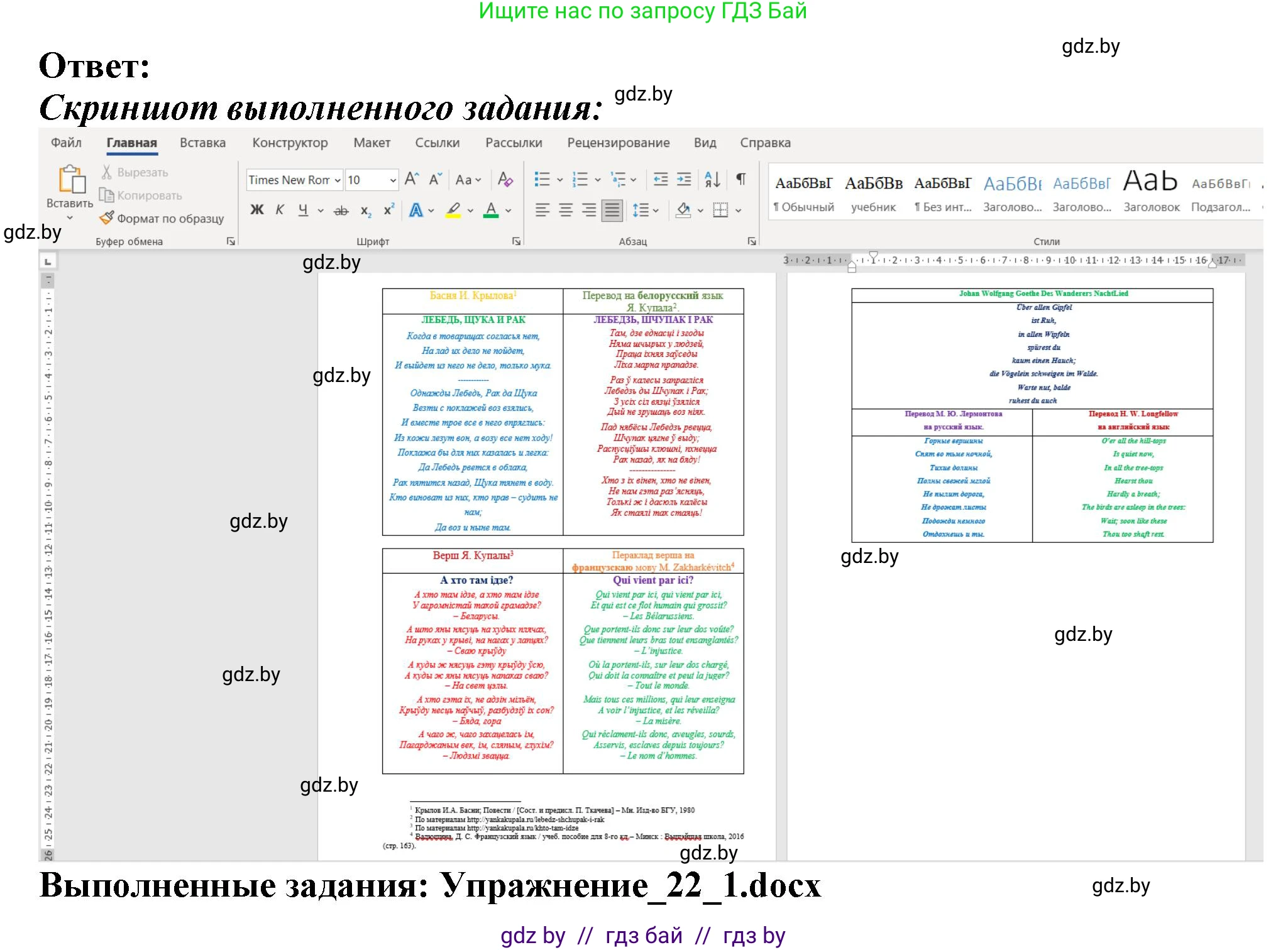Viewport: 1288px width, 950px height.
Task: Click the сортировка (АЯ↓) icon
Action: pyautogui.click(x=713, y=180)
